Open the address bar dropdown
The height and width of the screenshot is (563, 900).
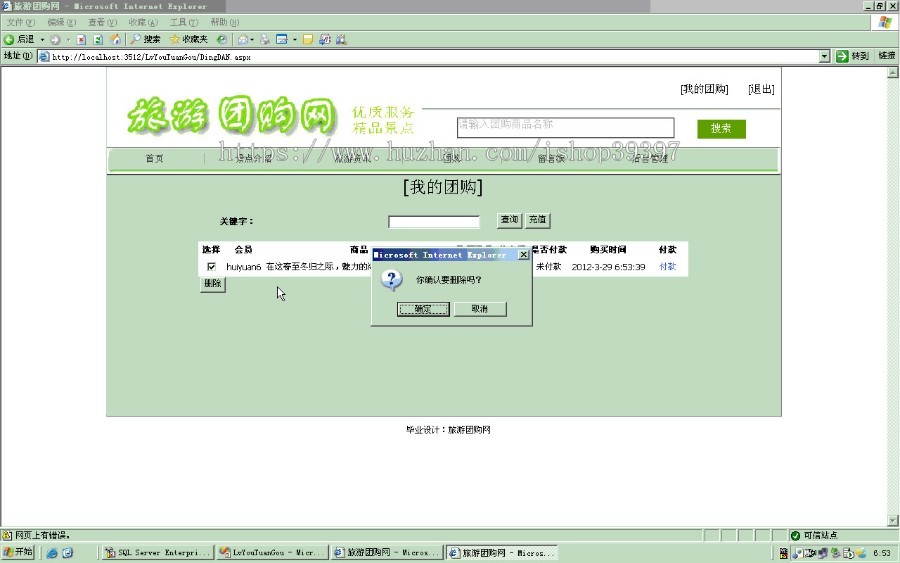[x=824, y=56]
